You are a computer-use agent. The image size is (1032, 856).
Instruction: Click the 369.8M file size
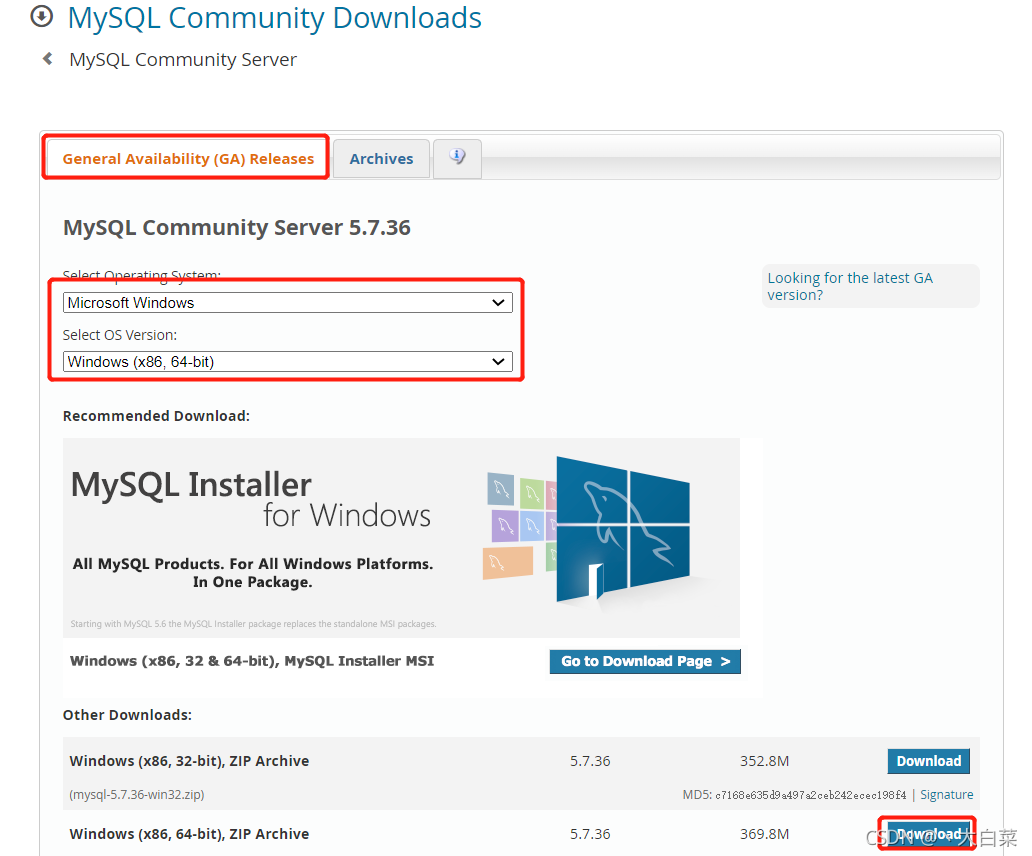tap(764, 834)
